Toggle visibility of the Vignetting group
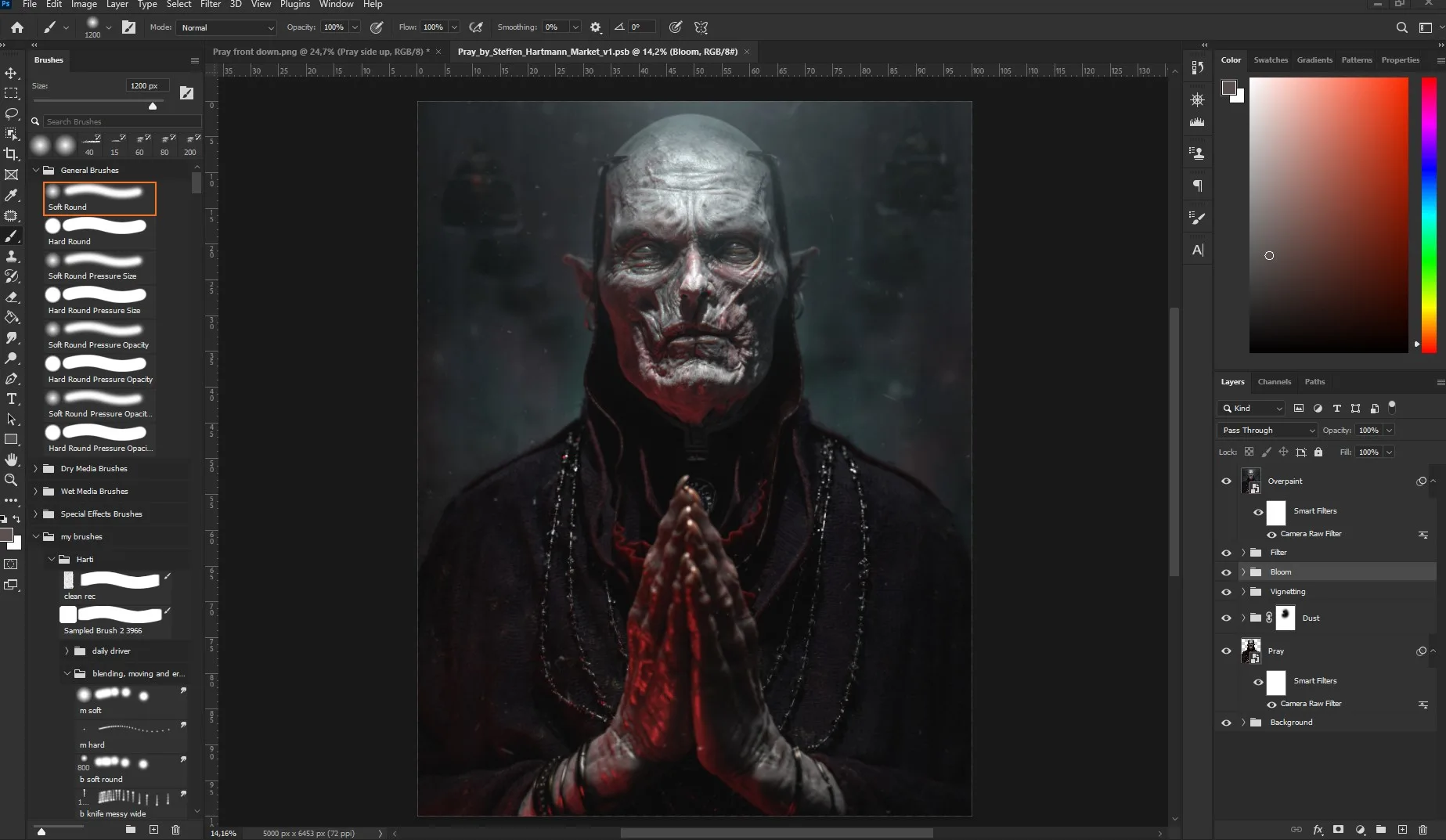This screenshot has width=1446, height=840. [x=1226, y=592]
